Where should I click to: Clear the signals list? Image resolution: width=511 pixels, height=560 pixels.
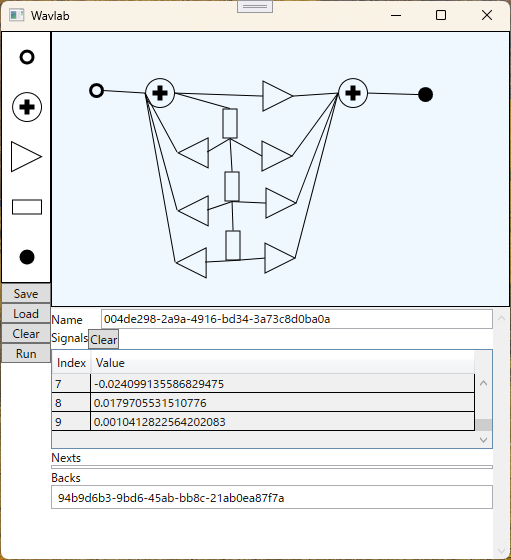click(104, 339)
